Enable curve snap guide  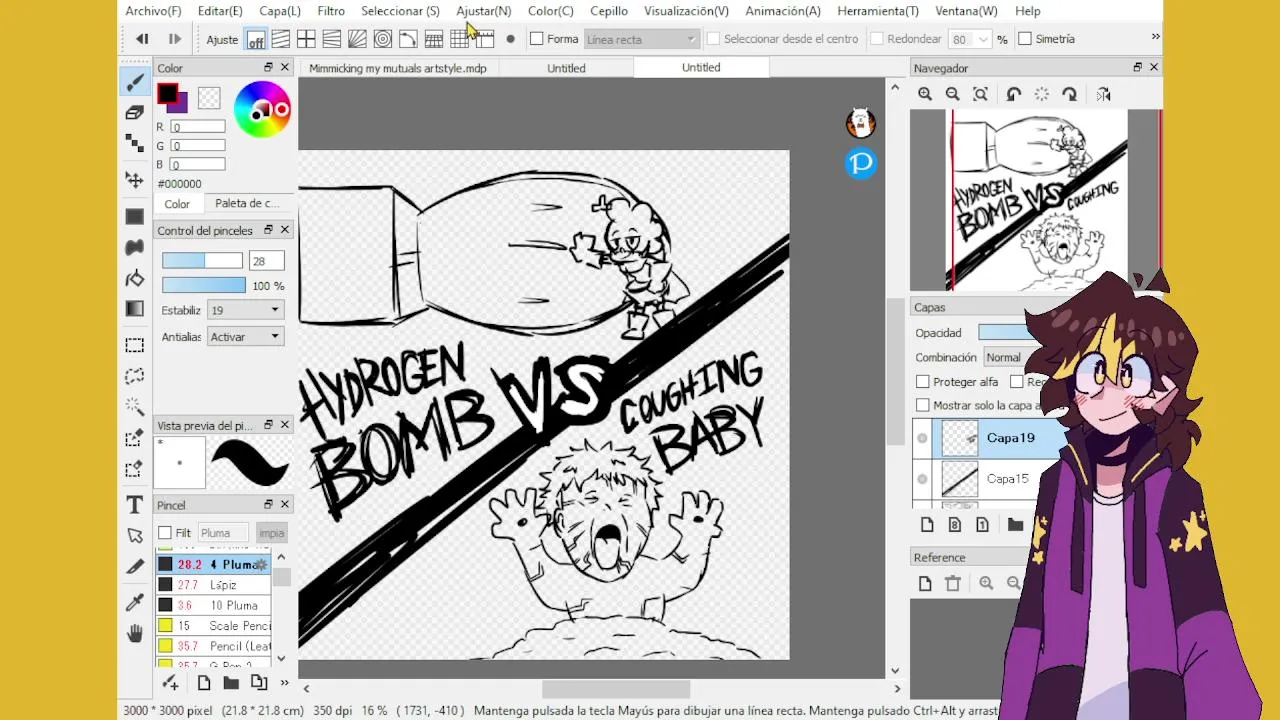pos(408,39)
